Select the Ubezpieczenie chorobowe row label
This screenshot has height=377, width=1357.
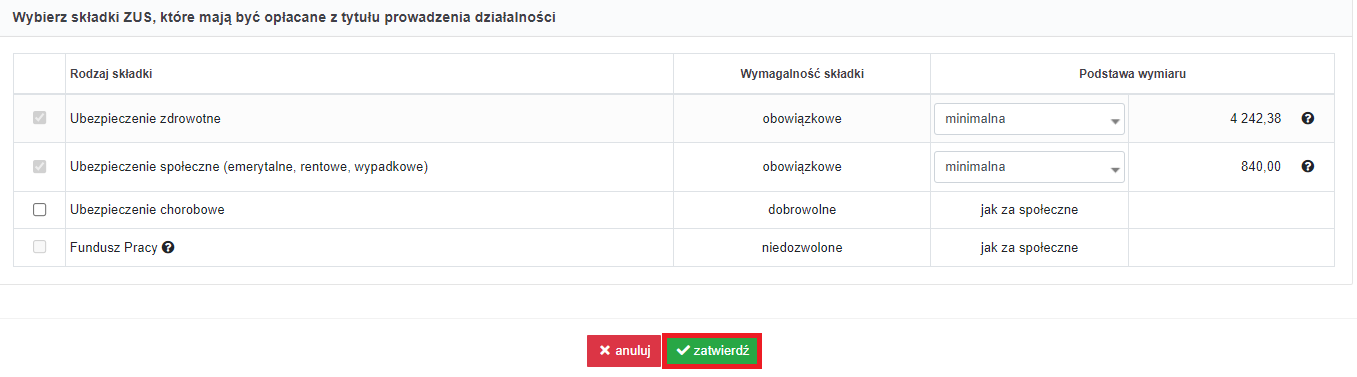(147, 210)
